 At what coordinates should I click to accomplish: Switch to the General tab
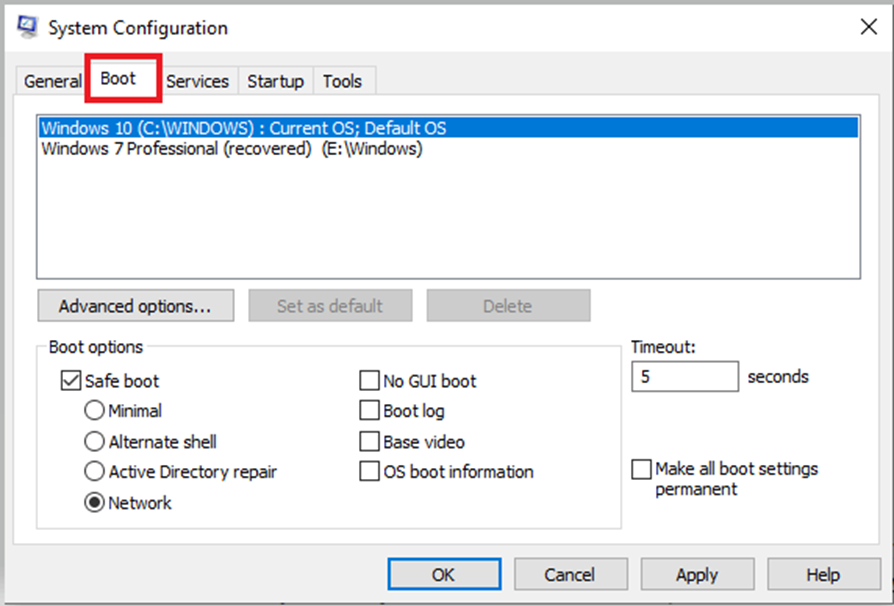52,82
